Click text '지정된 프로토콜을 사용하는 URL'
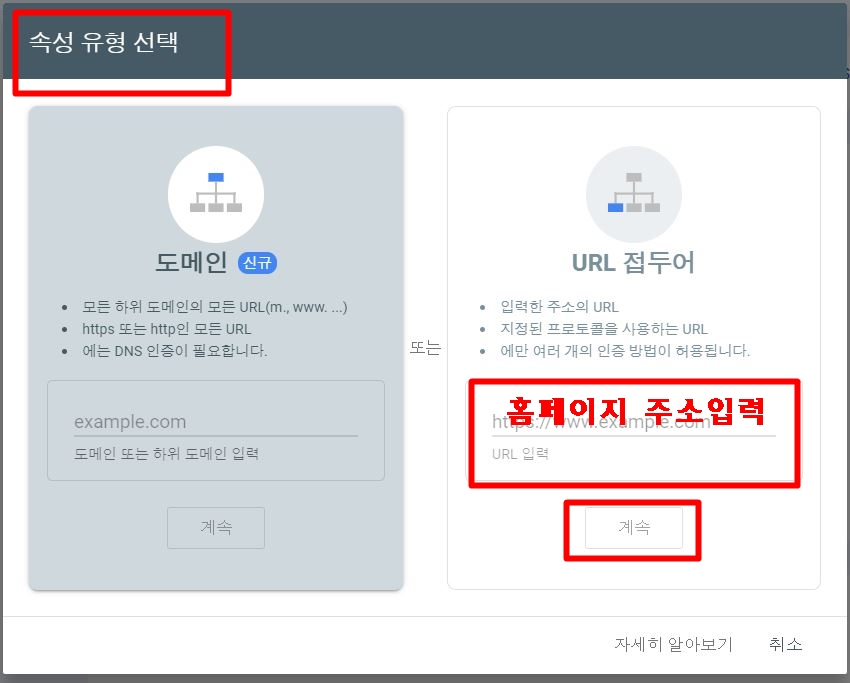This screenshot has width=850, height=683. tap(604, 329)
